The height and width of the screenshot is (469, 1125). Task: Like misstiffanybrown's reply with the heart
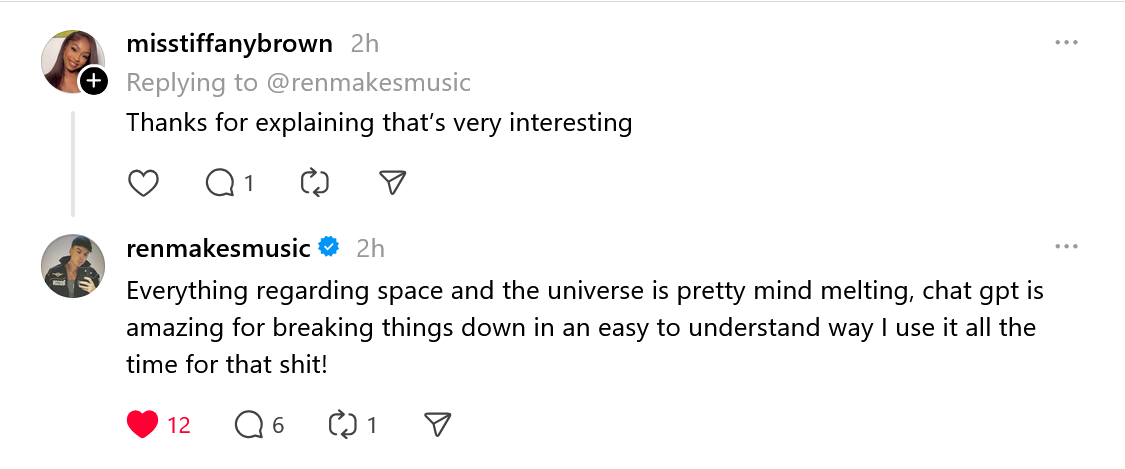coord(145,183)
